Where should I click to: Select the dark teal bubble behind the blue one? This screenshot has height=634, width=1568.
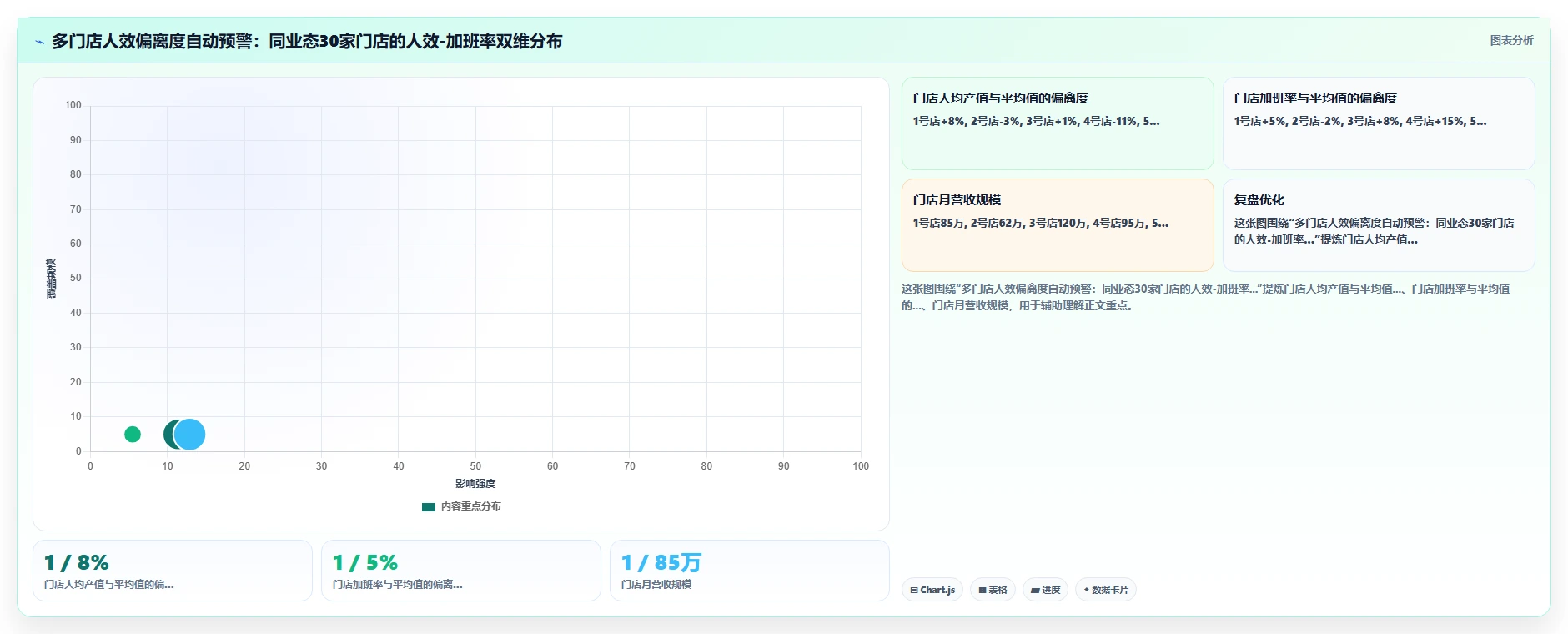pos(169,434)
